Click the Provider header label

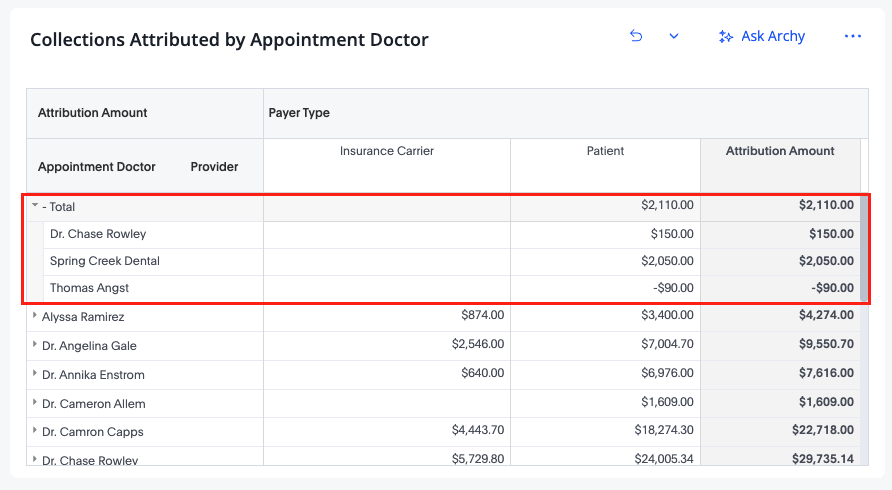click(x=214, y=167)
